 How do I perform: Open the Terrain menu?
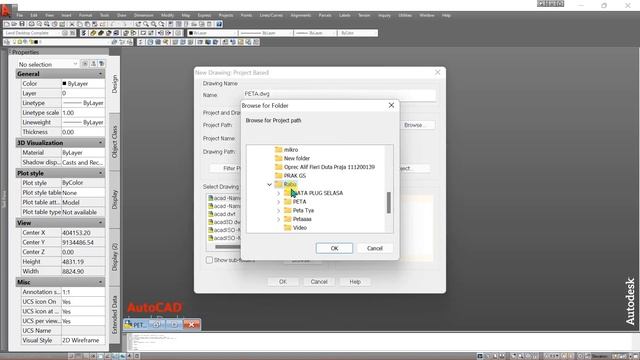point(364,15)
